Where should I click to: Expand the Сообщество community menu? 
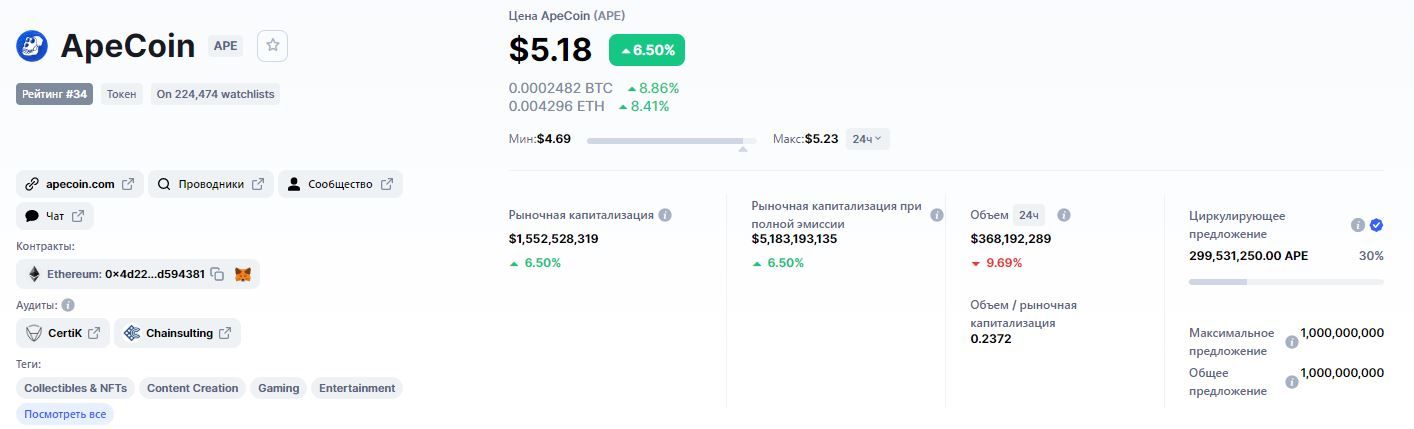(340, 184)
